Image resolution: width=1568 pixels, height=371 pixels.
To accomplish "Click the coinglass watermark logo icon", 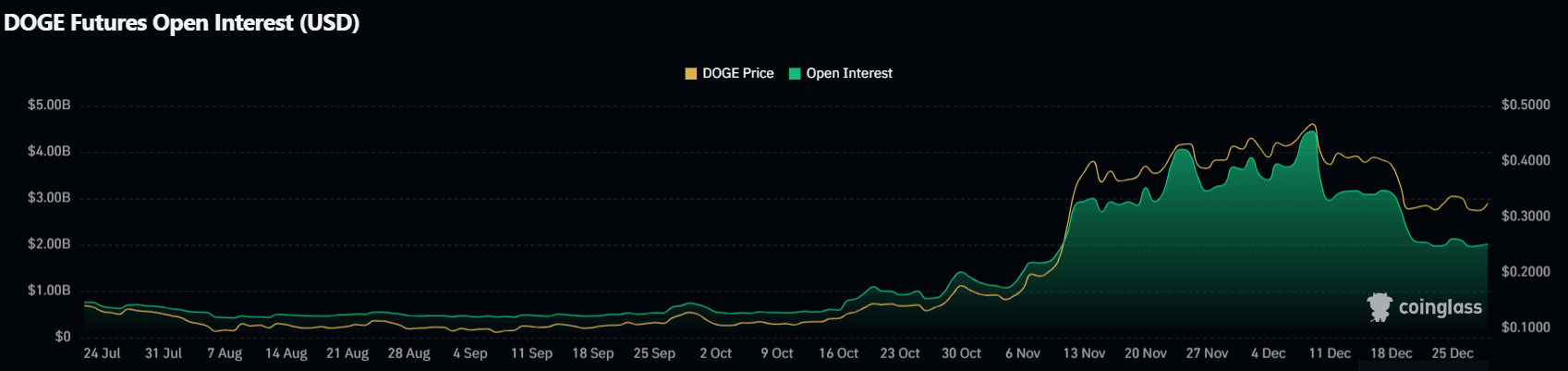I will point(1380,307).
